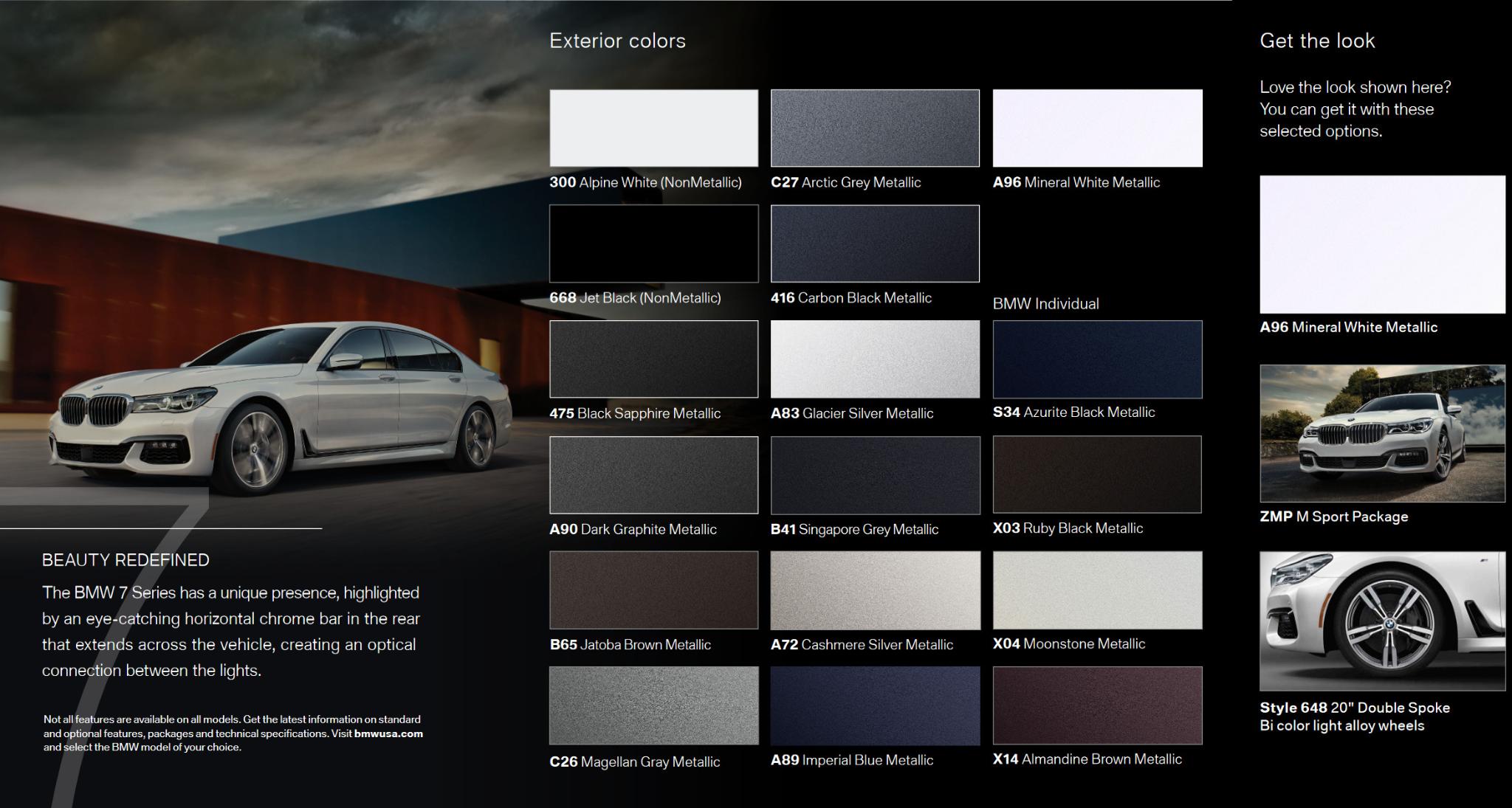Screen dimensions: 1512x808
Task: Click the "Get the look" heading
Action: (1317, 41)
